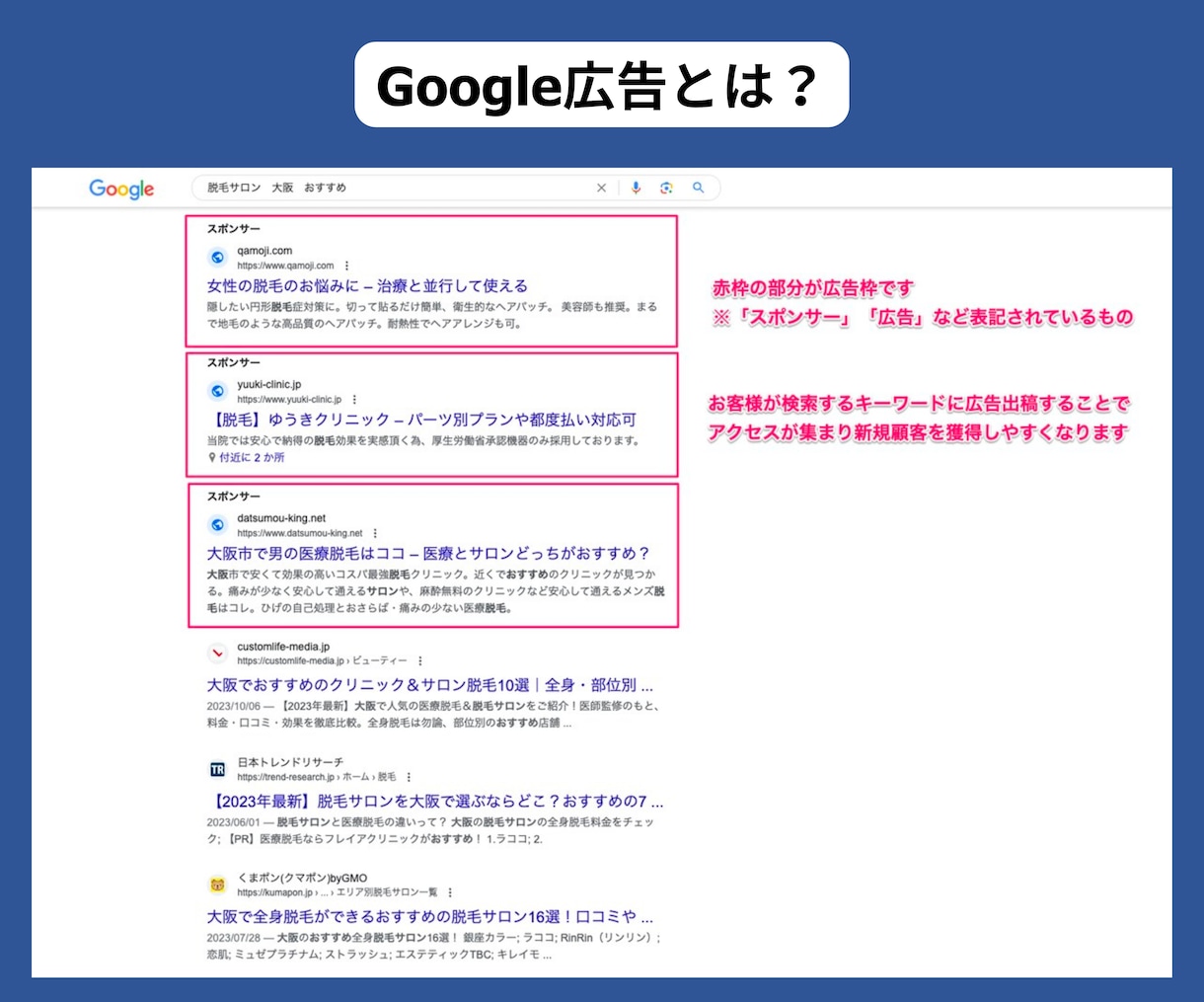Screen dimensions: 1204x1002
Task: Open three-dot menu next to customlife-media.jp URL
Action: (420, 661)
